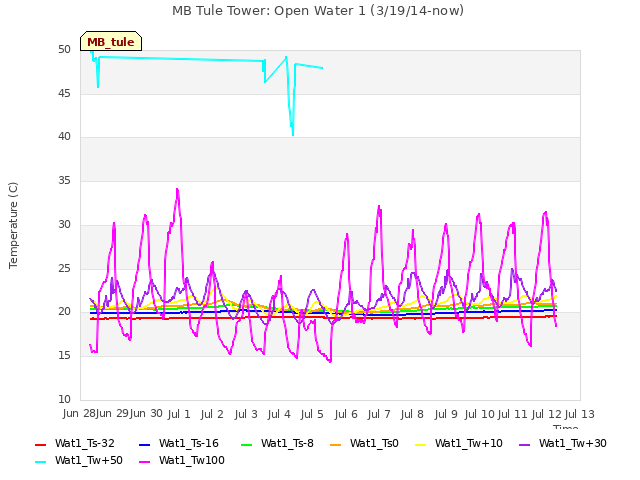Screen dimensions: 640x480
Task: Click the Jul 9 x-axis label
Action: tap(446, 414)
